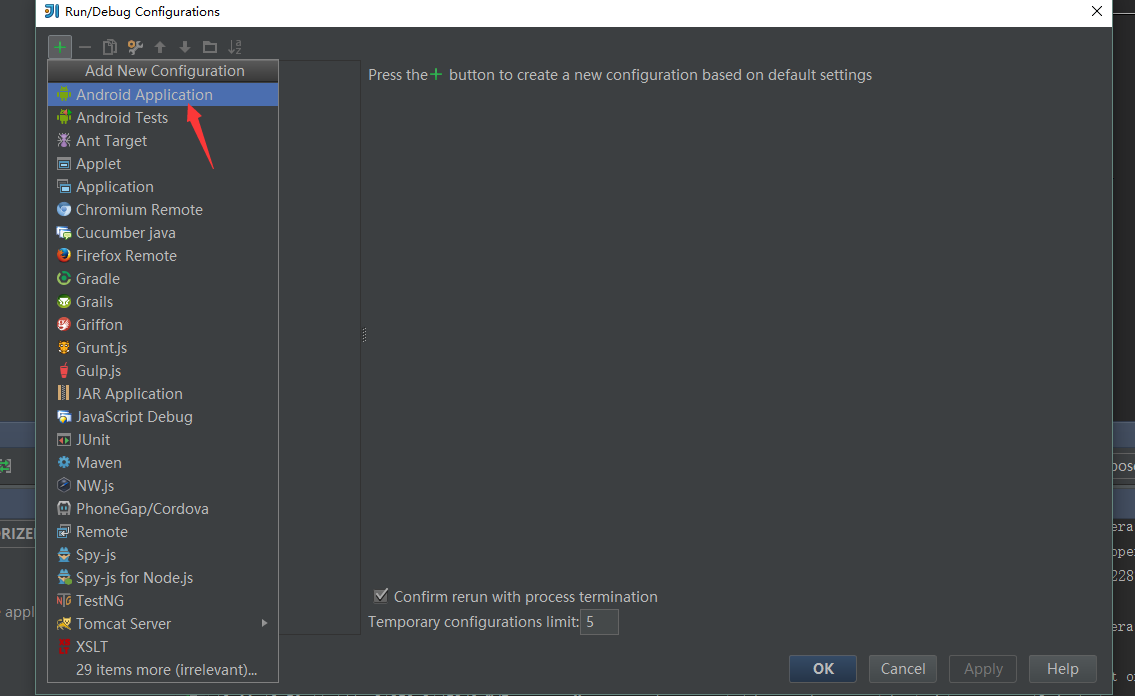The image size is (1135, 696).
Task: Click the ant icon beside Ant Target
Action: [x=64, y=140]
